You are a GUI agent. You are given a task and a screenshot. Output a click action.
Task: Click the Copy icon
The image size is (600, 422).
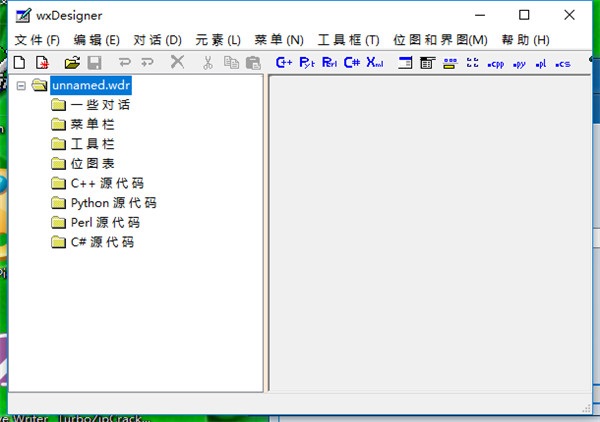(x=231, y=62)
